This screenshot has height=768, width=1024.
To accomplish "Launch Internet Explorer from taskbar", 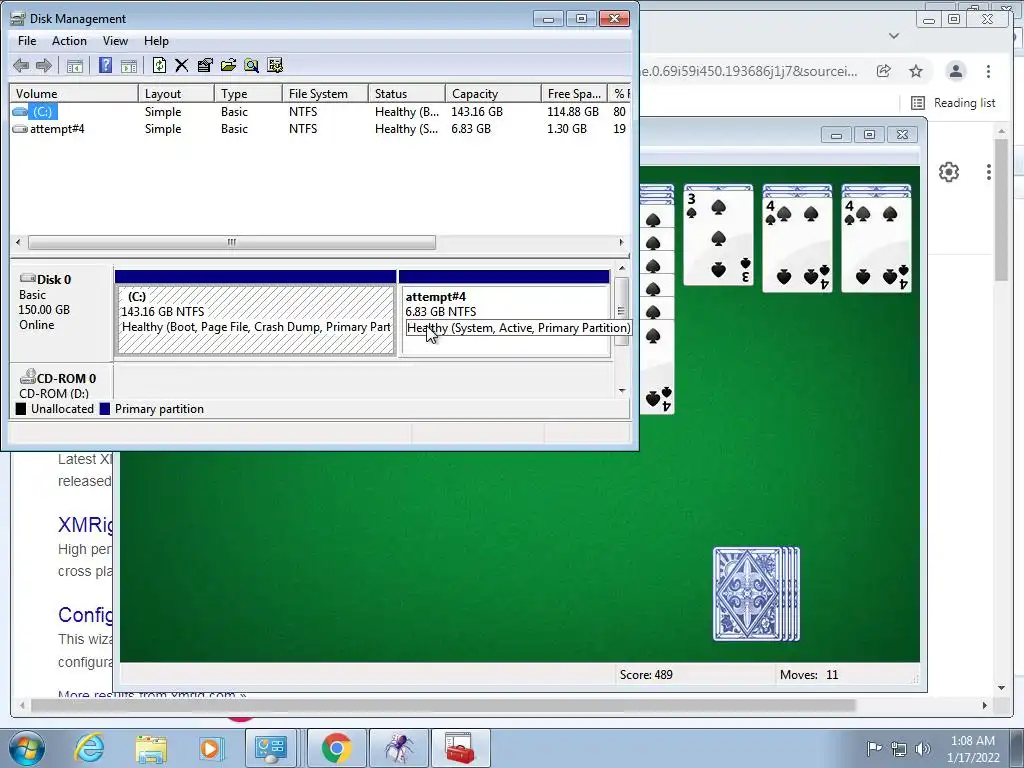I will click(89, 748).
